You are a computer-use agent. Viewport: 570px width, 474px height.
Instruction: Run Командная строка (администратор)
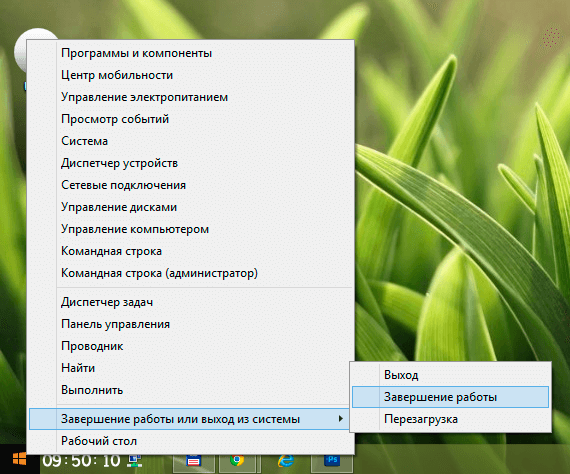(190, 273)
